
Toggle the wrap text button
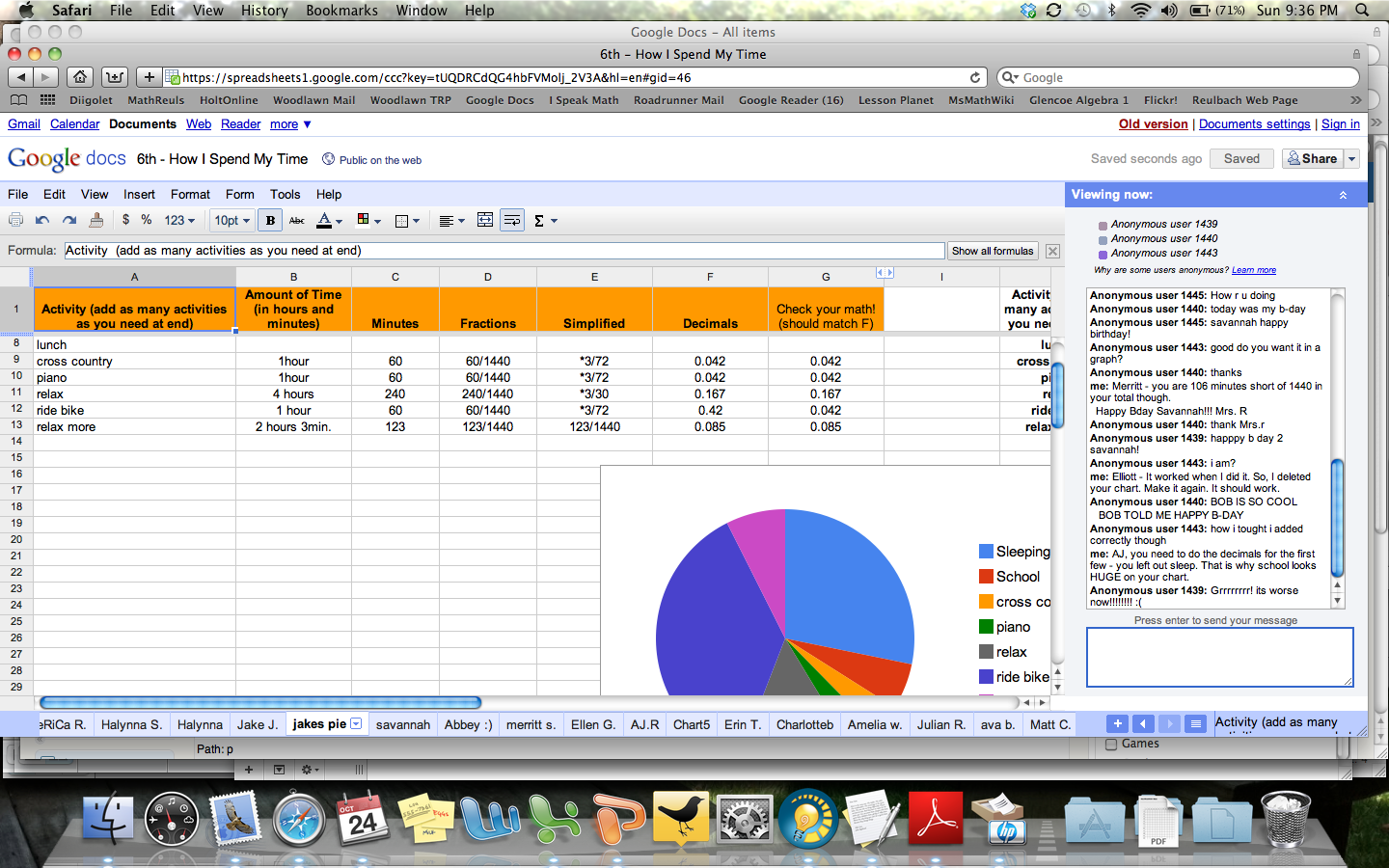512,221
